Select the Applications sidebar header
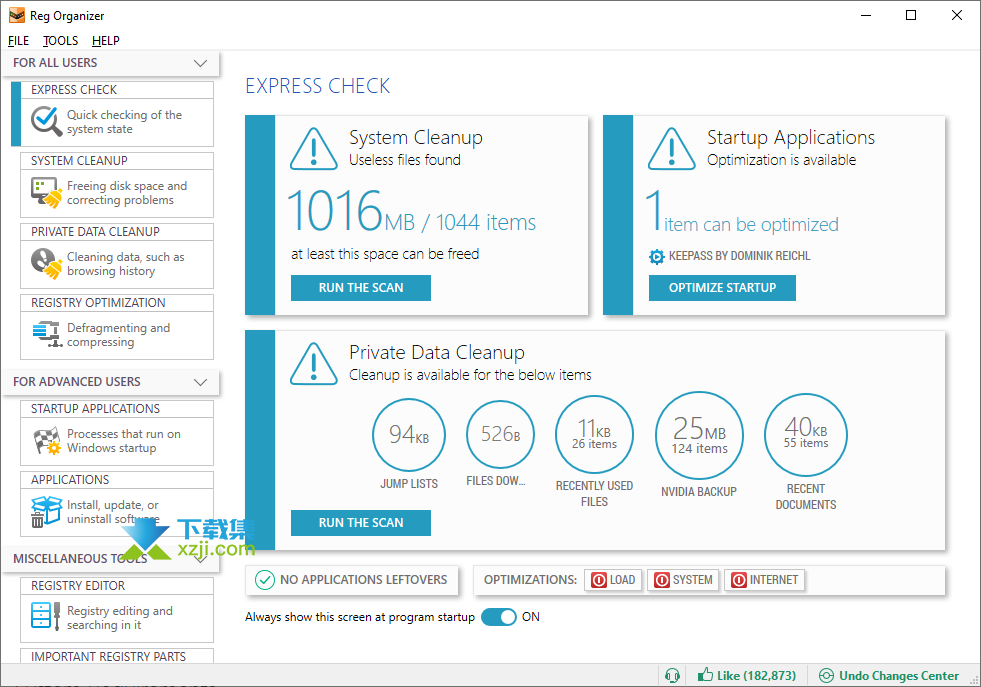 click(117, 480)
